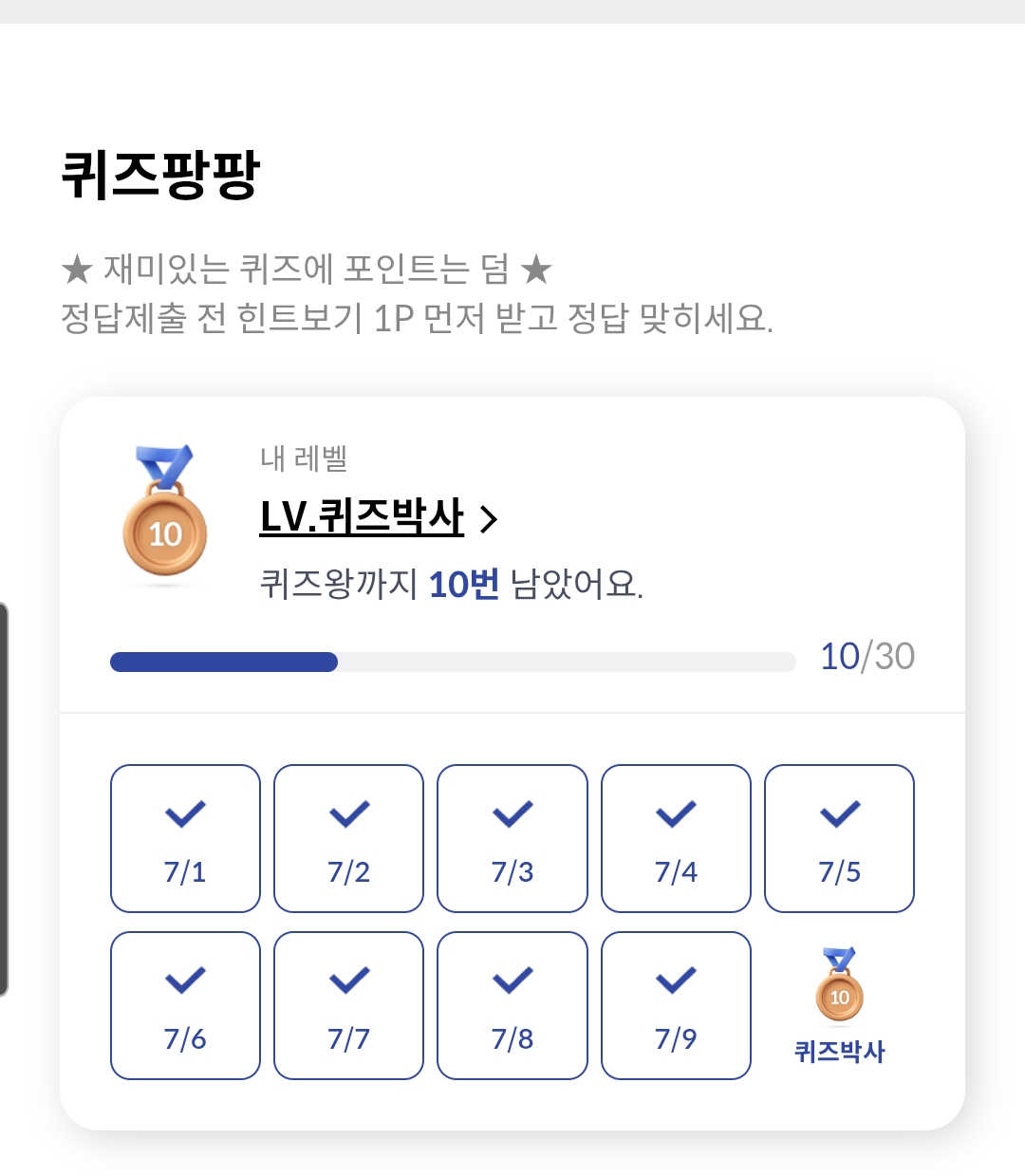Viewport: 1025px width, 1176px height.
Task: Tap the checkmark above 7/5
Action: pos(840,813)
